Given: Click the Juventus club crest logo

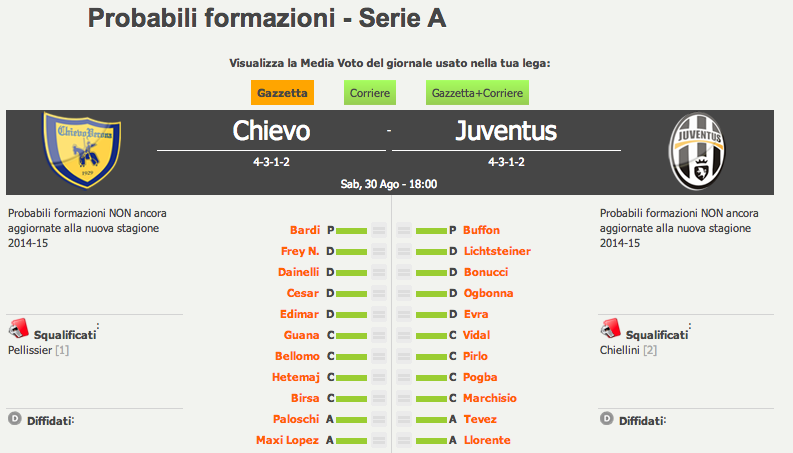Looking at the screenshot, I should pos(697,152).
